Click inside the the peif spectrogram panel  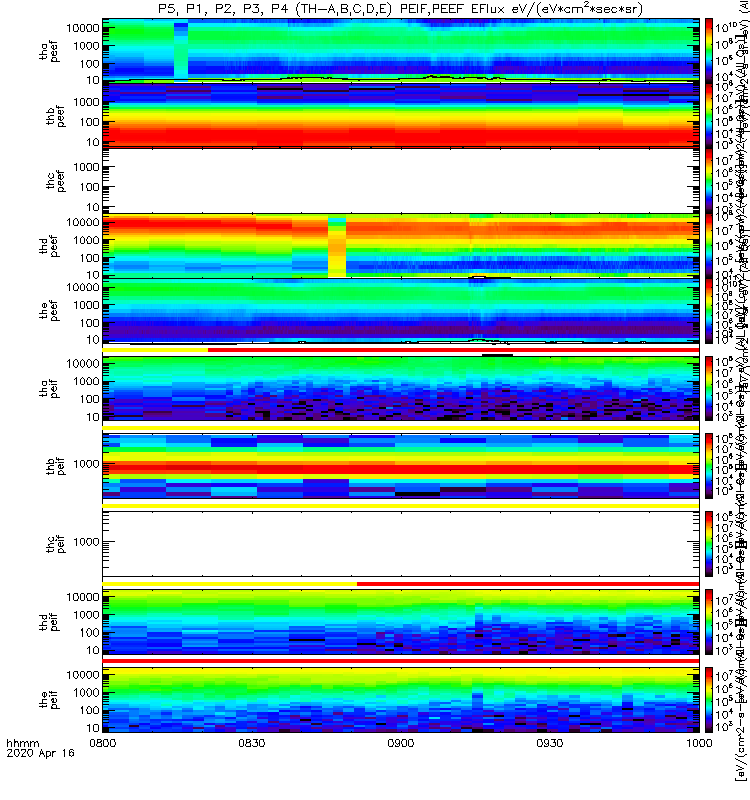pos(401,699)
